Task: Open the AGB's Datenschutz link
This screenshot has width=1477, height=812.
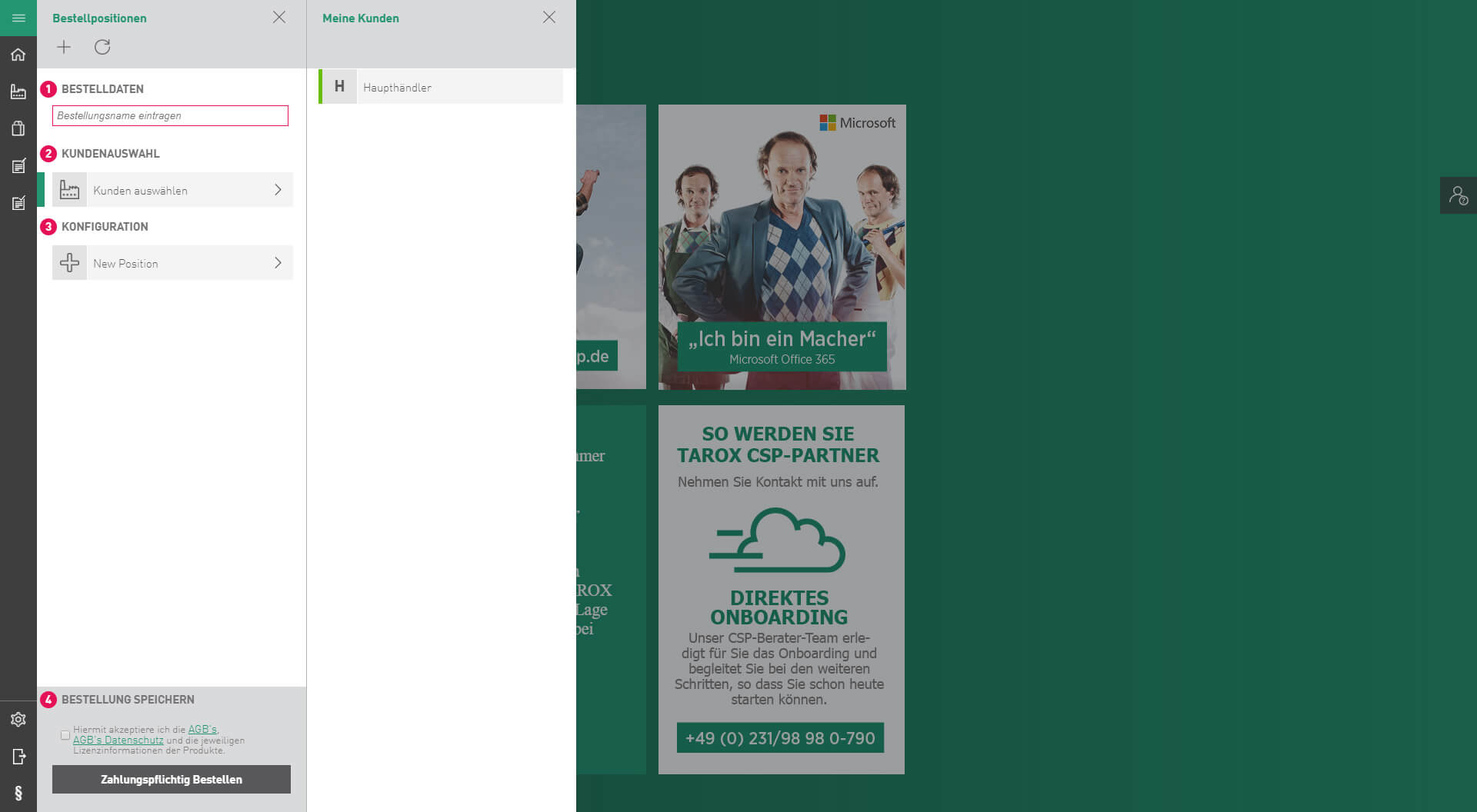Action: pos(118,740)
